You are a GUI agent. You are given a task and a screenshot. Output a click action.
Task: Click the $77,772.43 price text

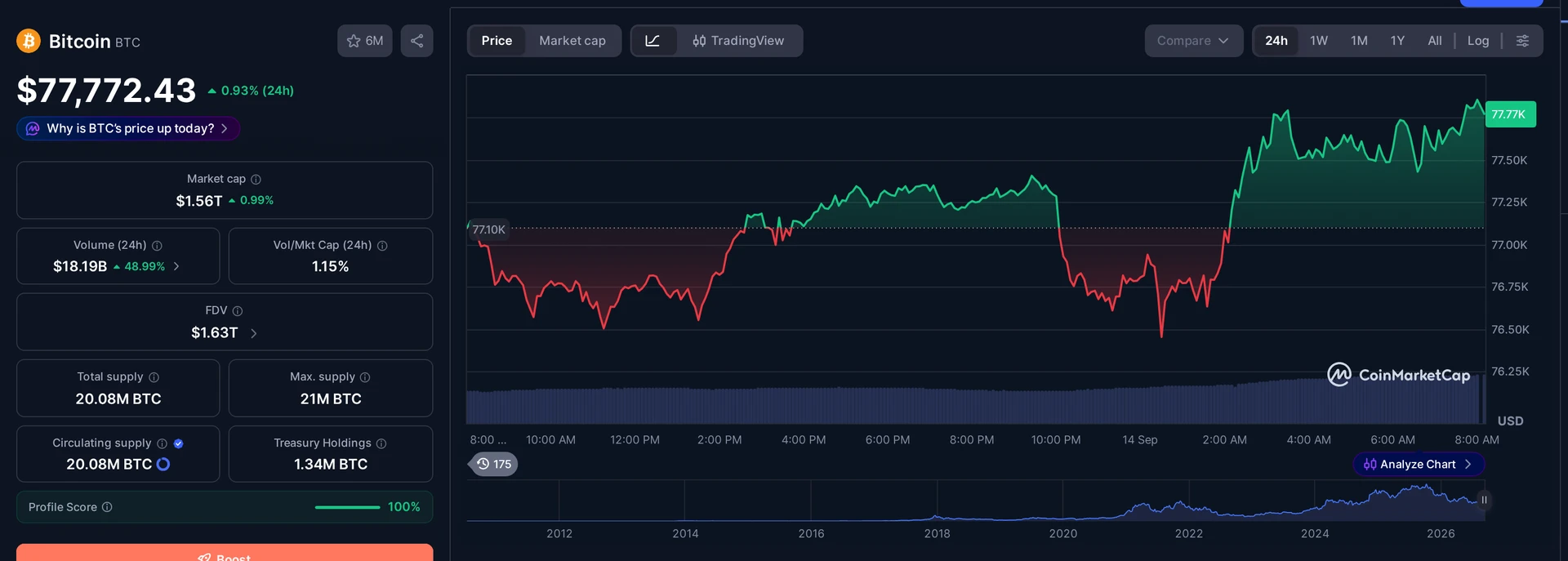tap(106, 90)
